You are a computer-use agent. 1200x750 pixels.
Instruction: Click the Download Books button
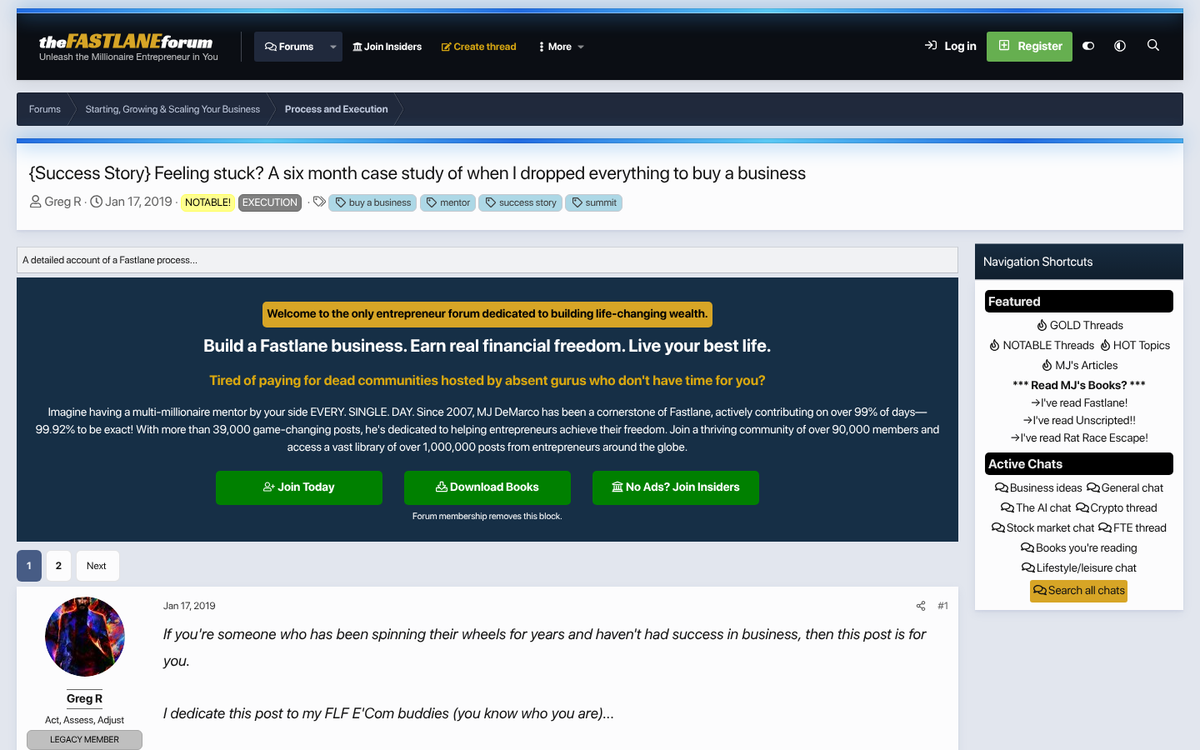[487, 487]
